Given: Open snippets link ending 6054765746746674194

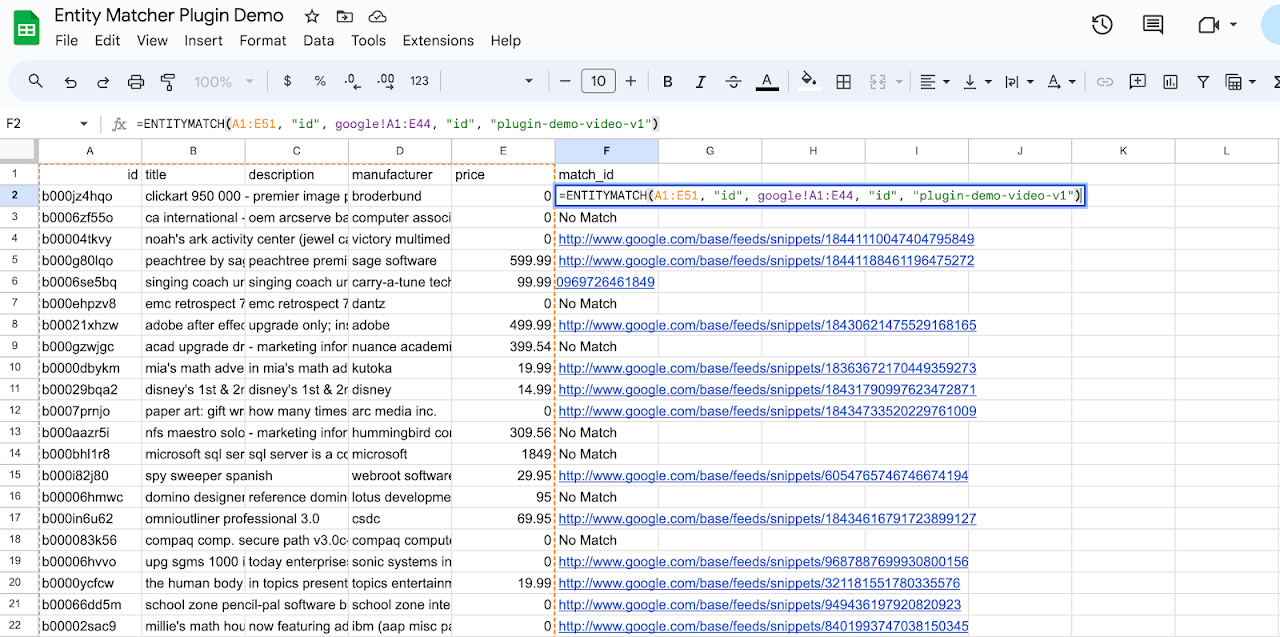Looking at the screenshot, I should tap(763, 476).
